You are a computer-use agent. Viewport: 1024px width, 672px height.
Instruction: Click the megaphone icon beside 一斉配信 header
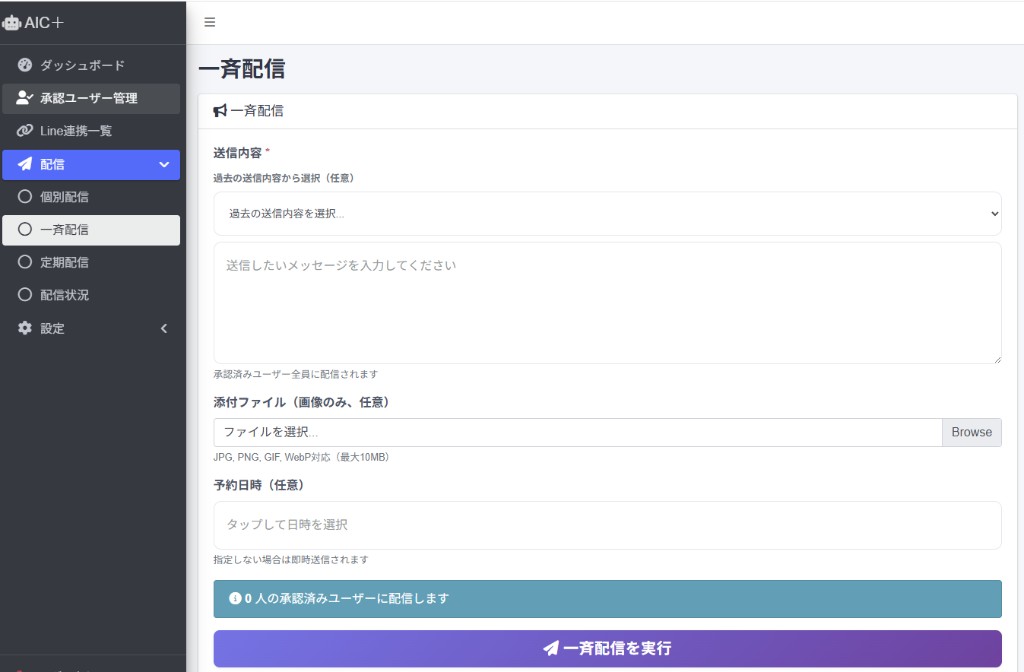222,110
